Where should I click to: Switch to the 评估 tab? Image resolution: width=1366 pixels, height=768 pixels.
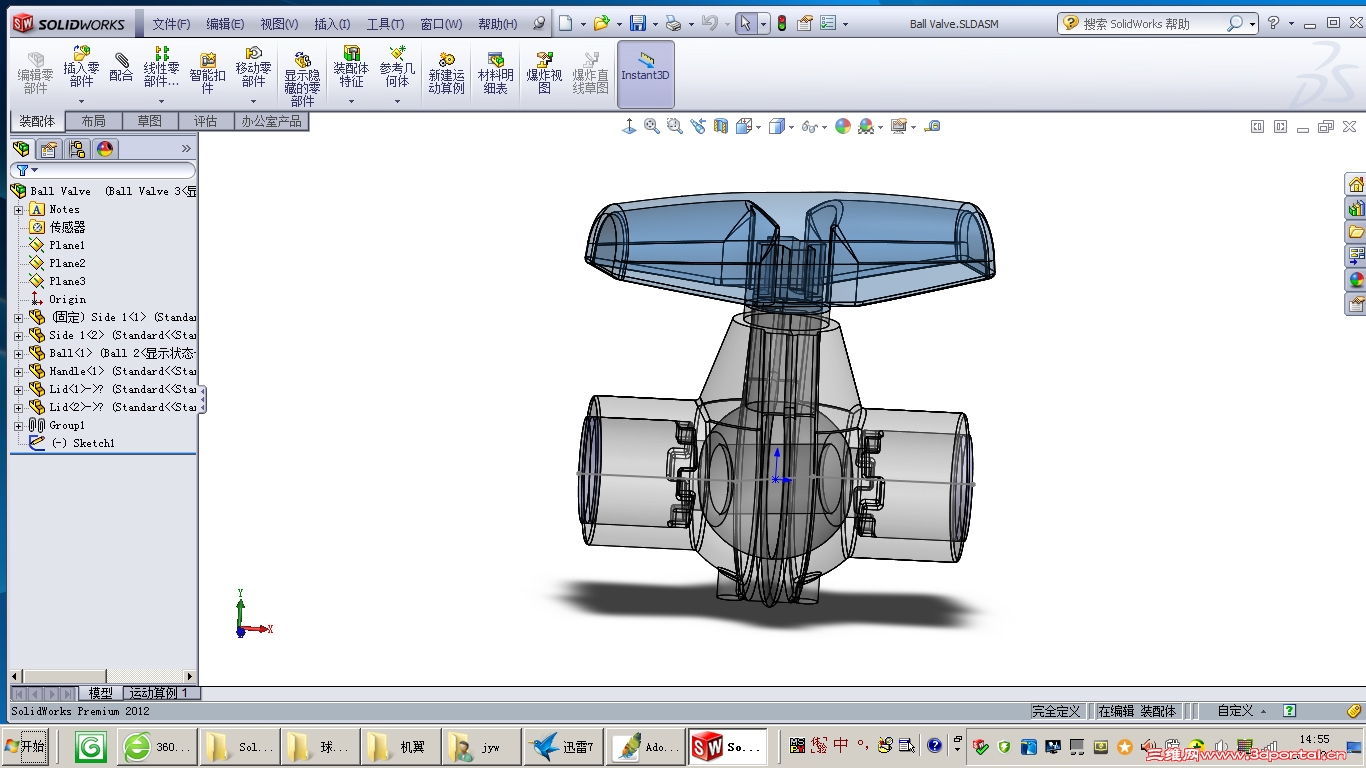click(205, 121)
